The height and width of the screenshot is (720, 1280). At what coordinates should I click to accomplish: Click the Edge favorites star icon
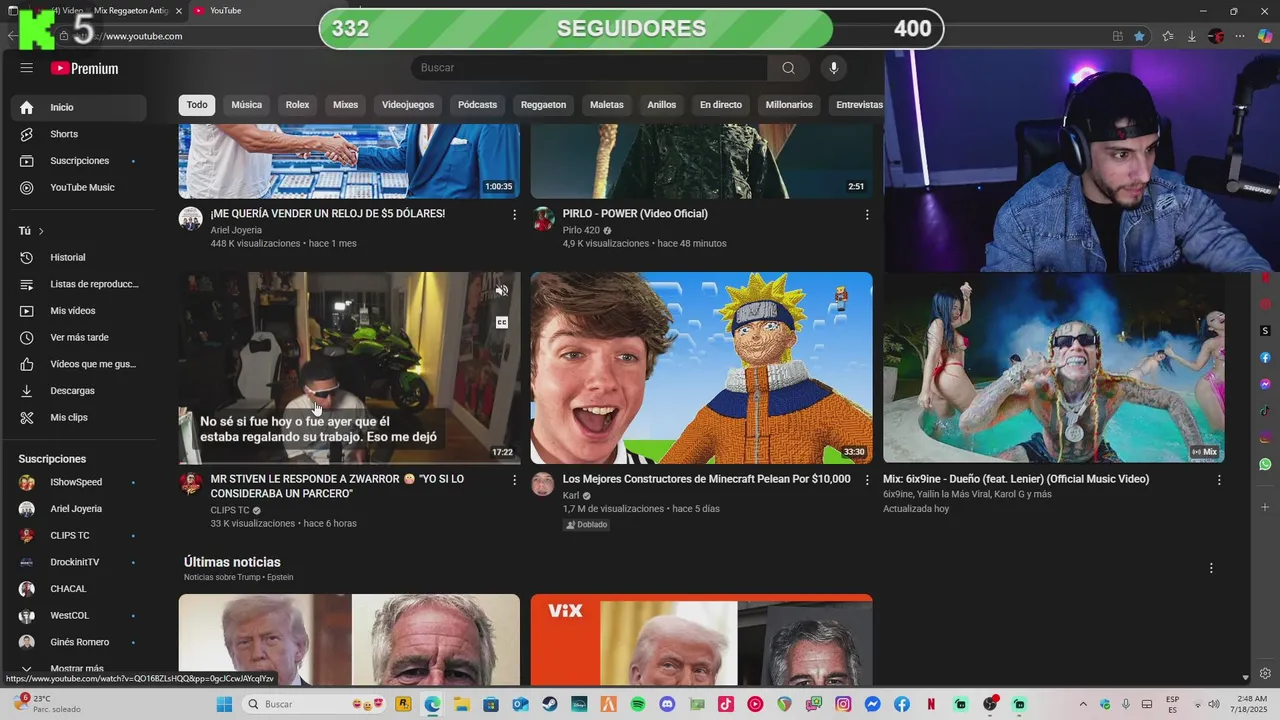(x=1139, y=36)
